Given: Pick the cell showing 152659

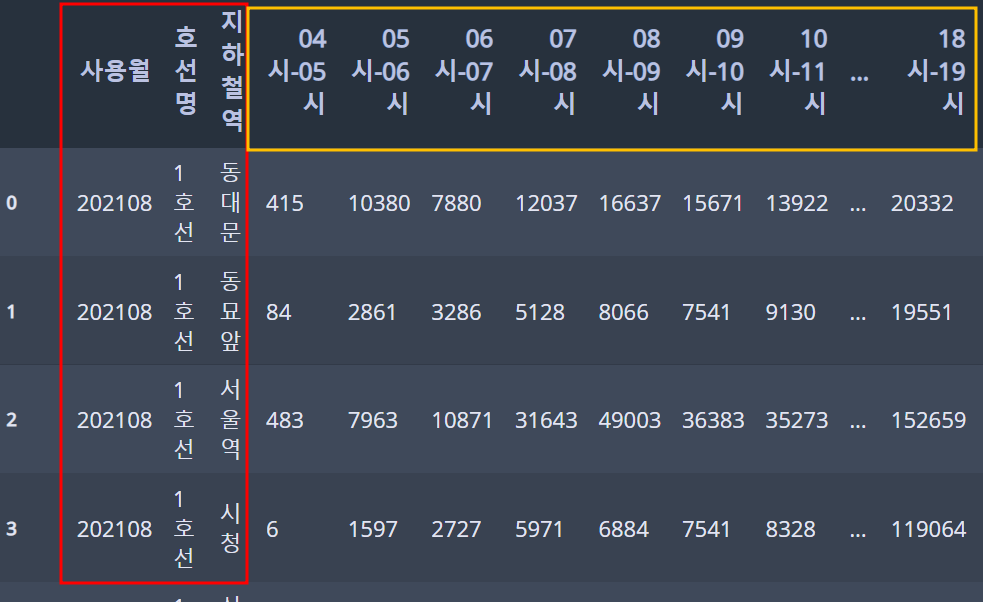Looking at the screenshot, I should coord(928,420).
